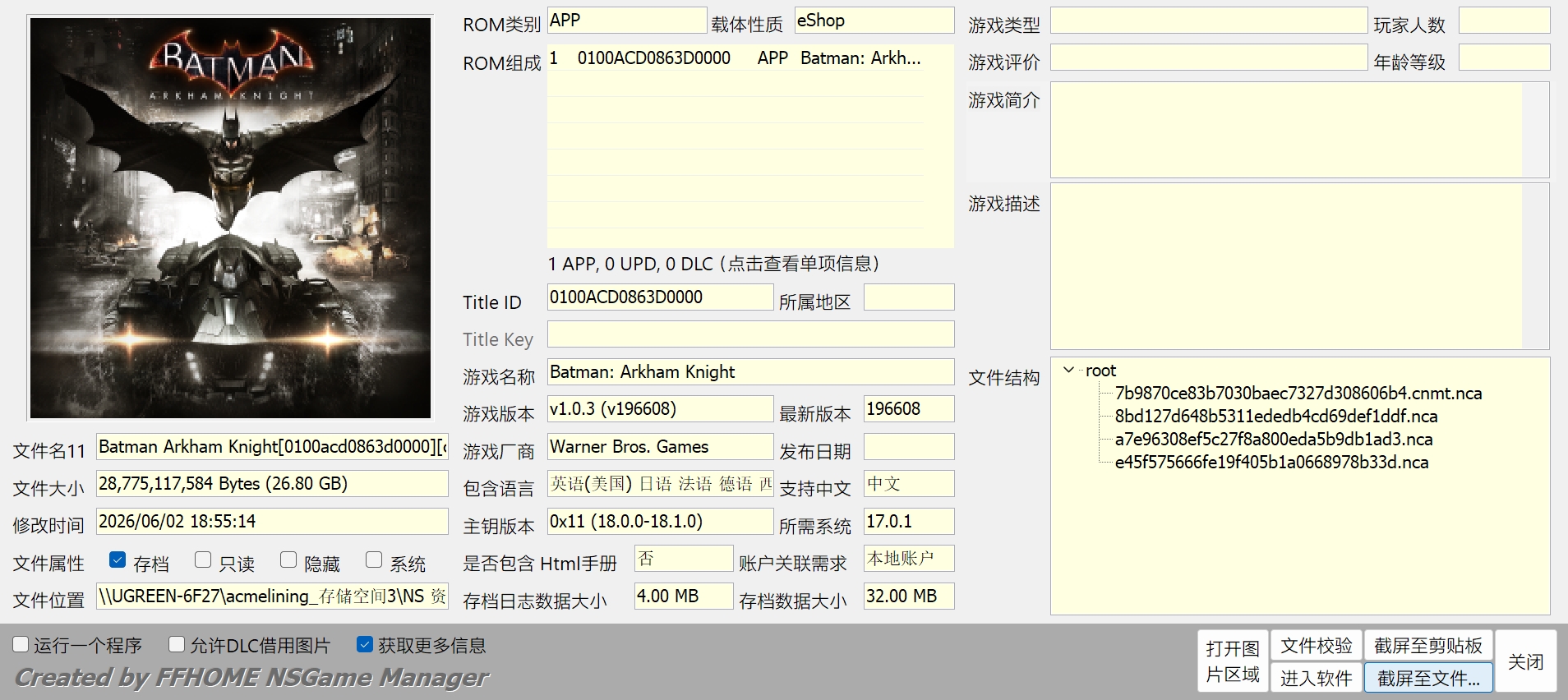Click the 账户关联需求 field showing 本地账户

pyautogui.click(x=909, y=559)
